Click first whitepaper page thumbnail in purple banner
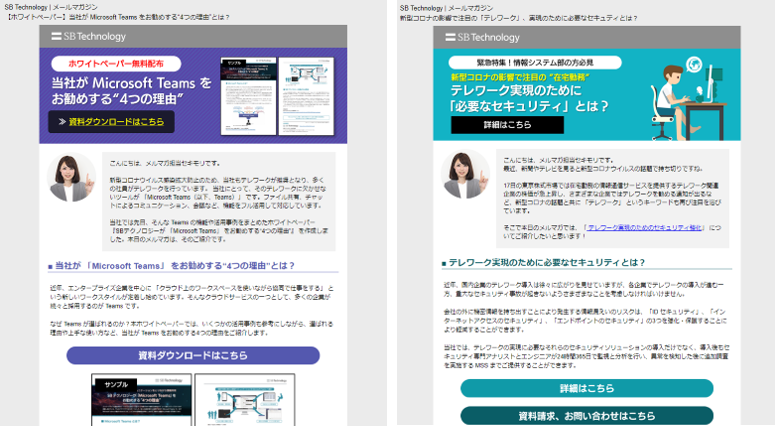This screenshot has width=775, height=426. [x=249, y=96]
